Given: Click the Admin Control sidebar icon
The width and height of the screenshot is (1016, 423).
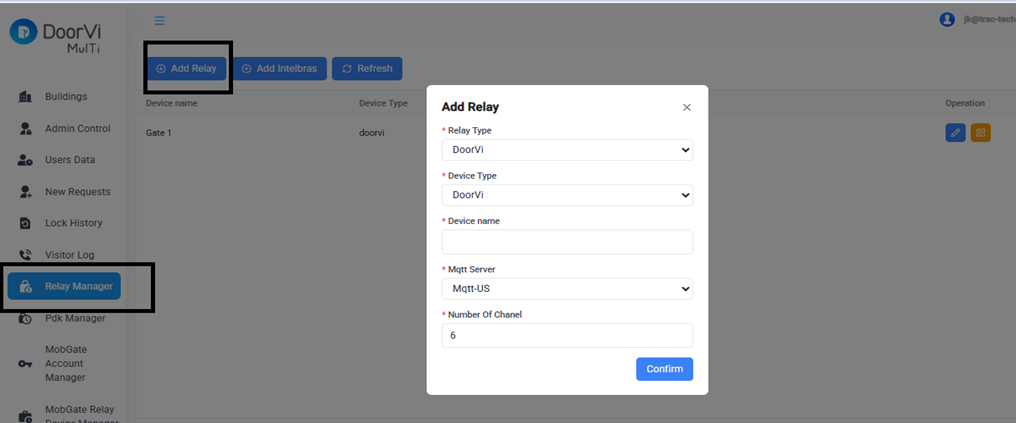Looking at the screenshot, I should coord(25,128).
